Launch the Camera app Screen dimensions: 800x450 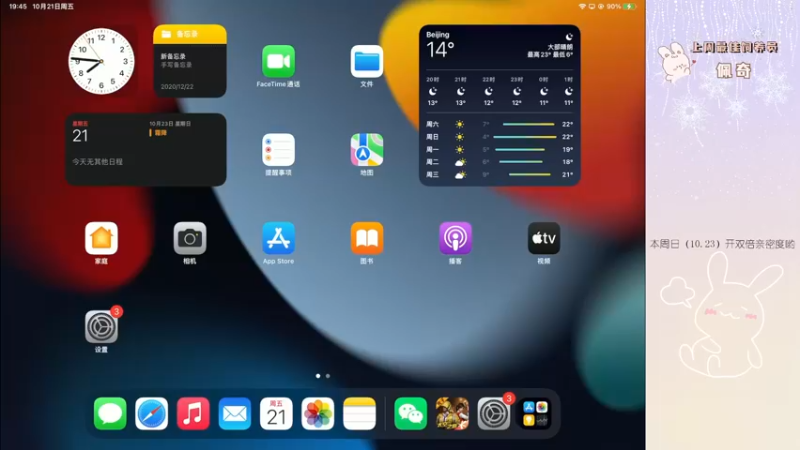[x=190, y=238]
